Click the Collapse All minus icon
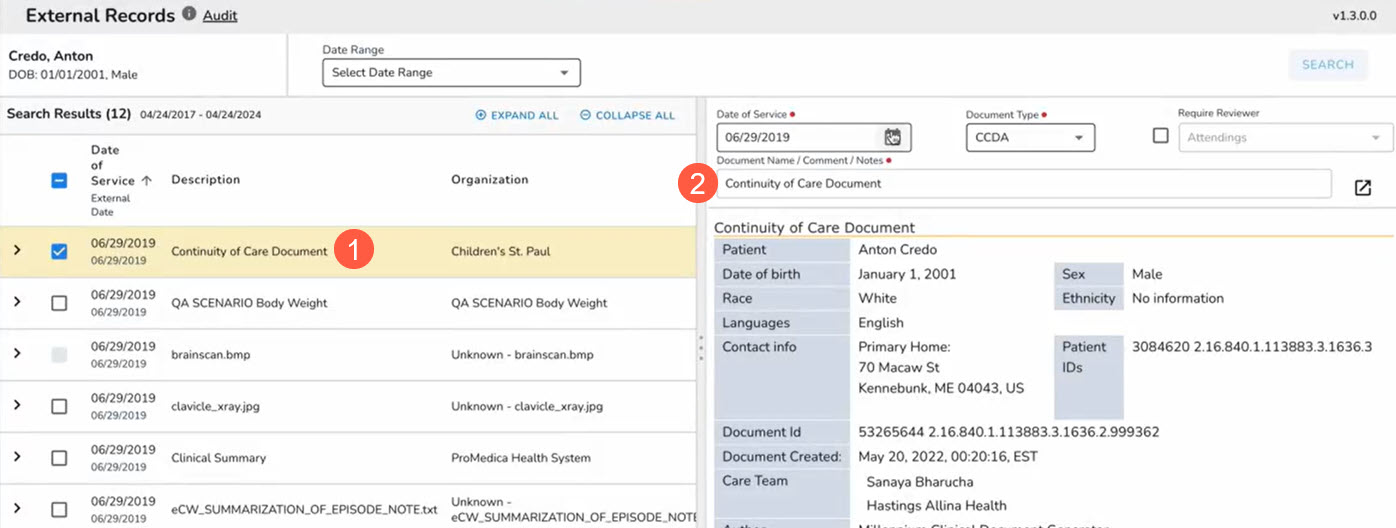The width and height of the screenshot is (1396, 528). click(x=585, y=116)
